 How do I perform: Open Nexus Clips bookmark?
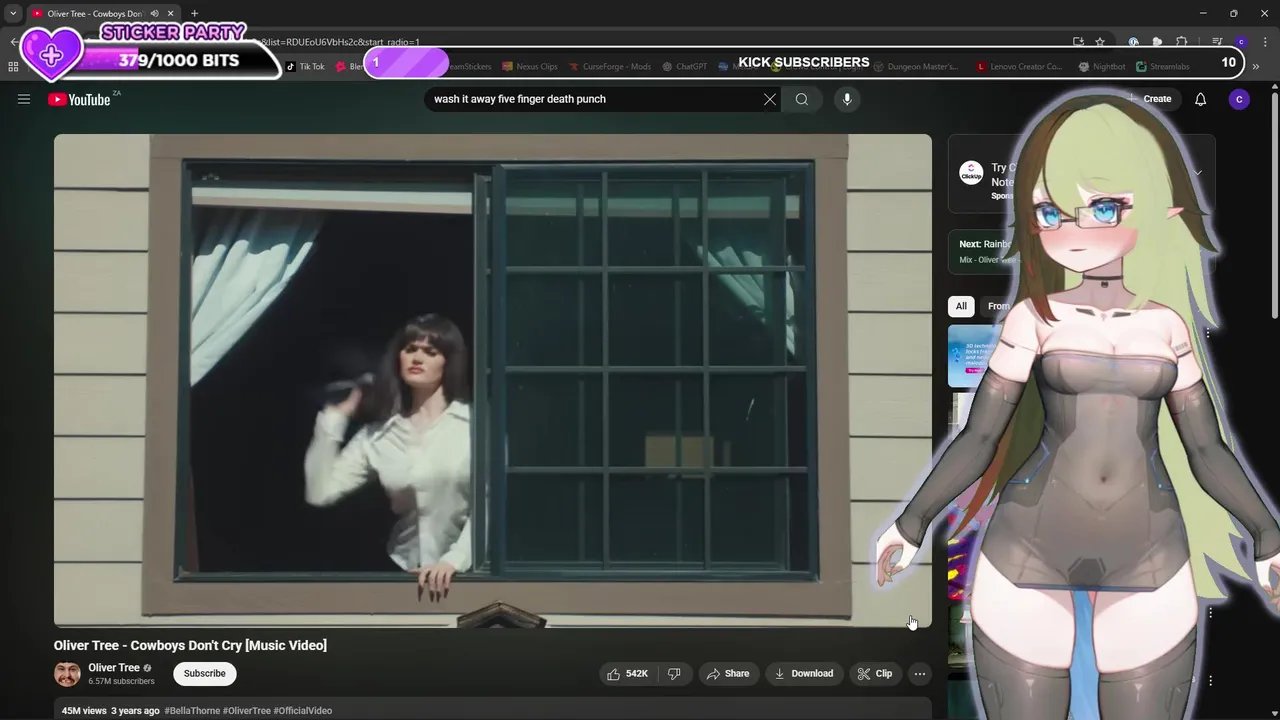530,67
